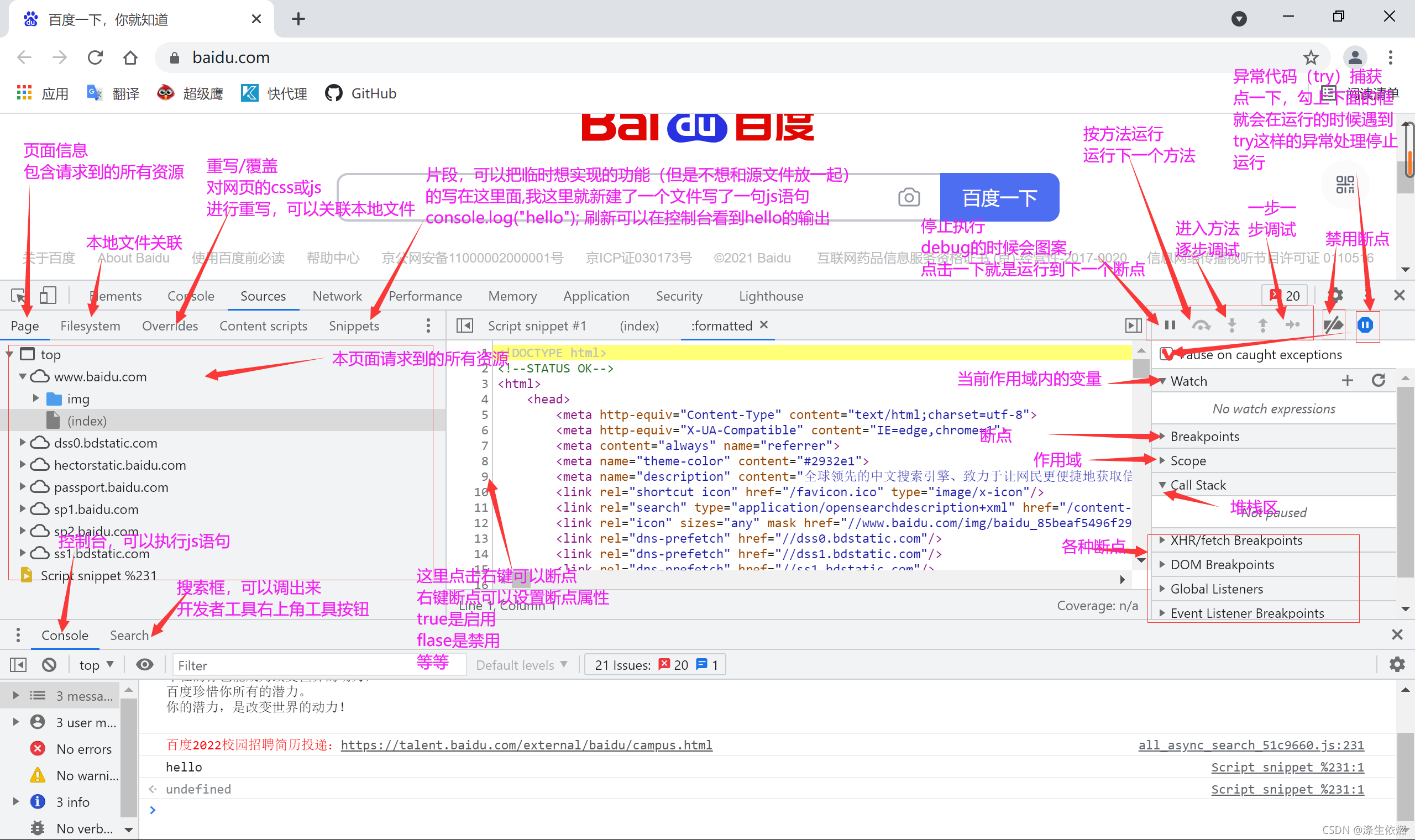Viewport: 1415px width, 840px height.
Task: Toggle the console sidebar
Action: point(18,664)
